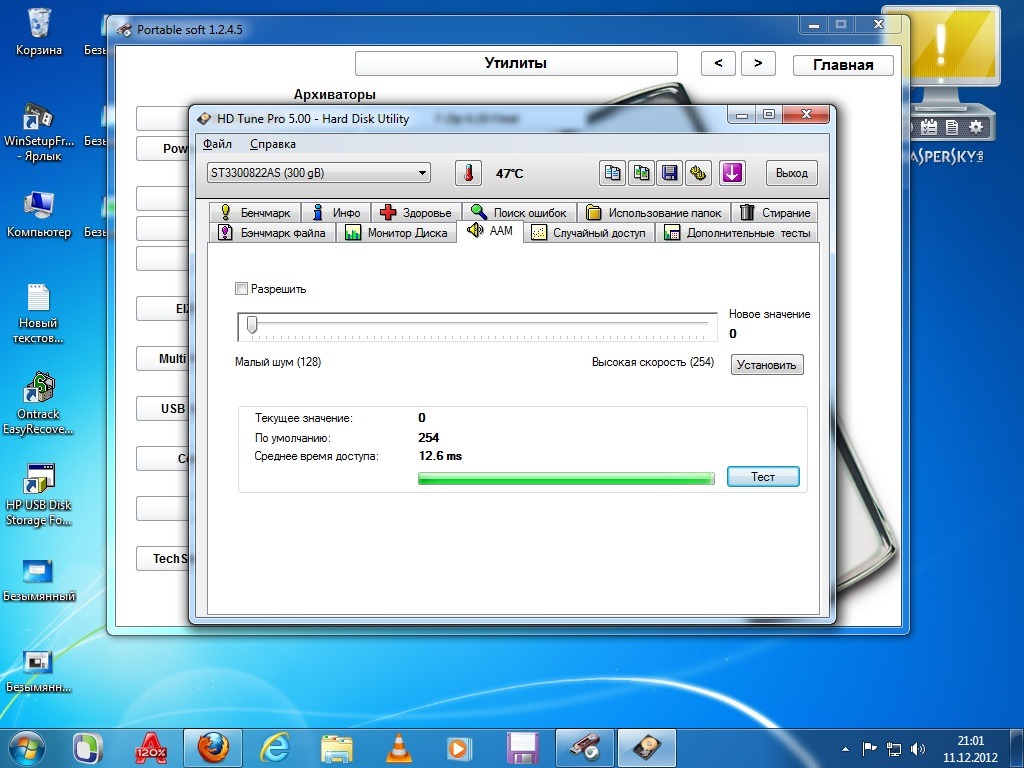Open the Безымянный image file with the blue thumbnail
This screenshot has height=768, width=1024.
(x=38, y=580)
